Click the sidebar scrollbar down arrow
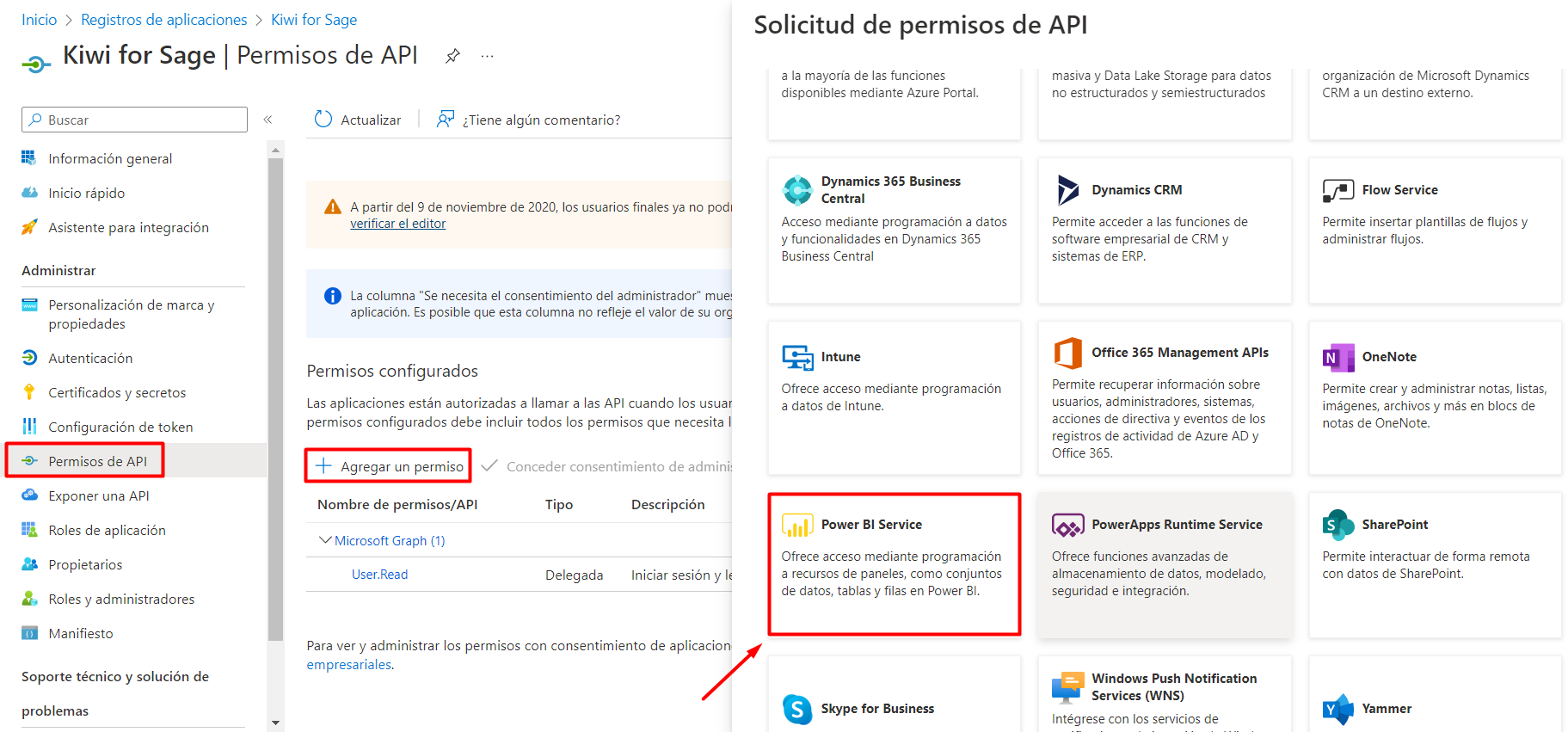Screen dimensions: 1568x732 [x=275, y=723]
